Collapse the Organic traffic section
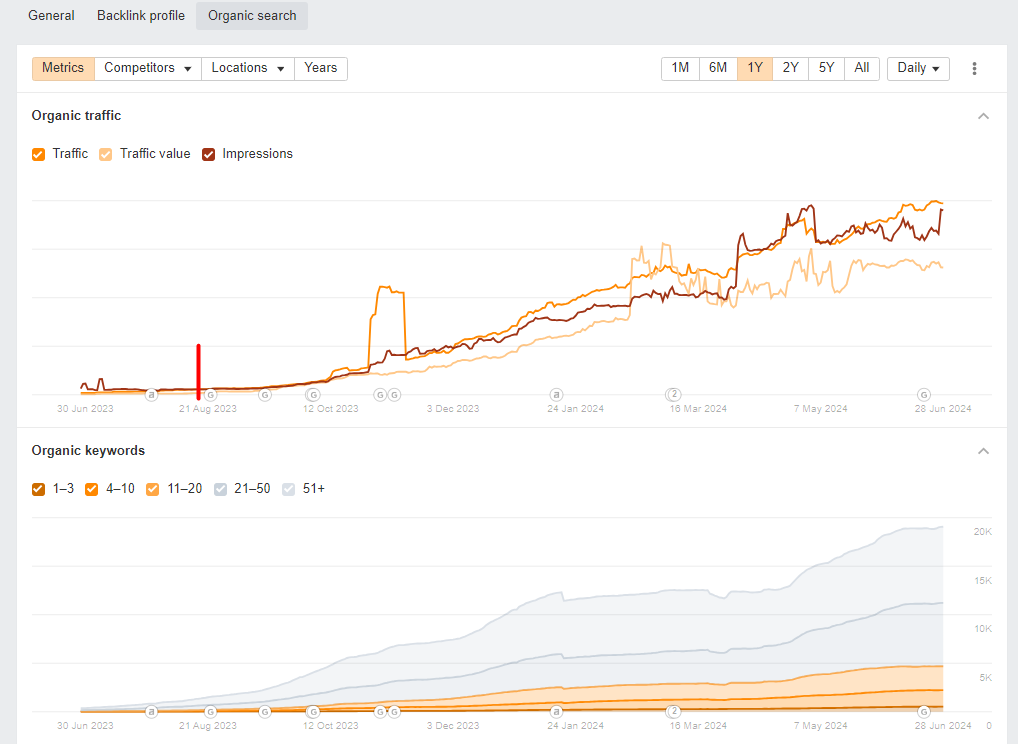1018x744 pixels. (x=983, y=116)
